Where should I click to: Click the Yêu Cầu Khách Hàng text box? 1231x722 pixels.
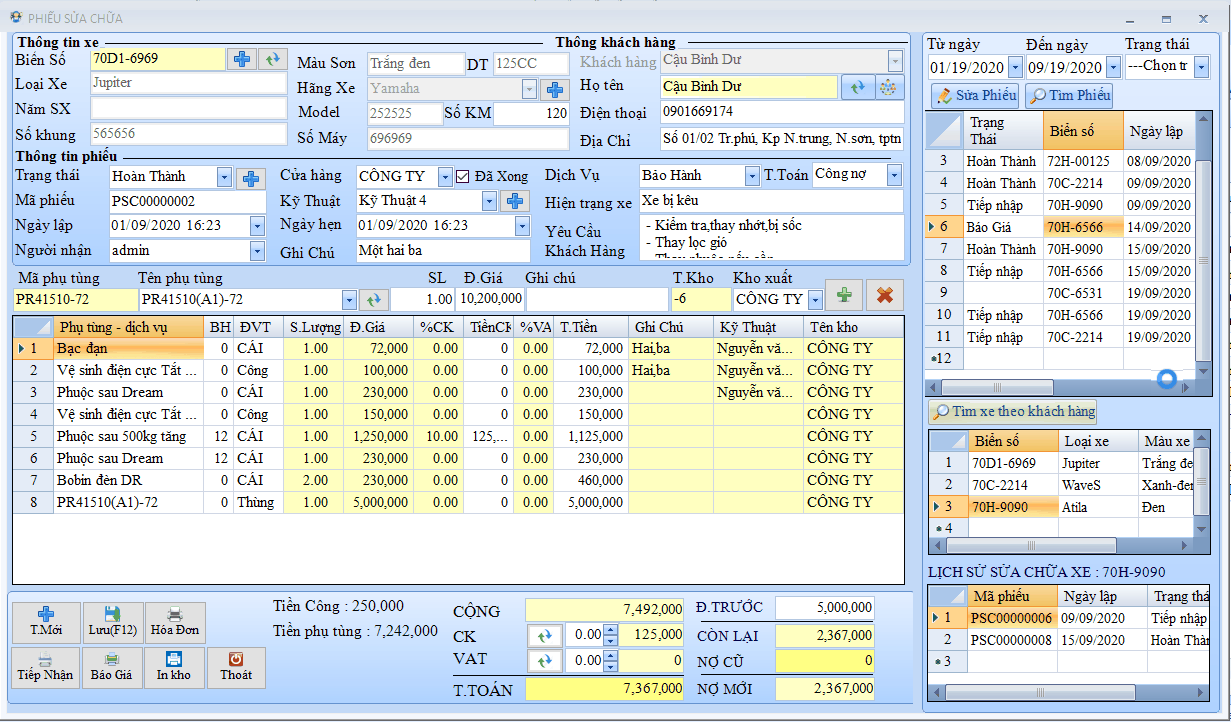772,238
